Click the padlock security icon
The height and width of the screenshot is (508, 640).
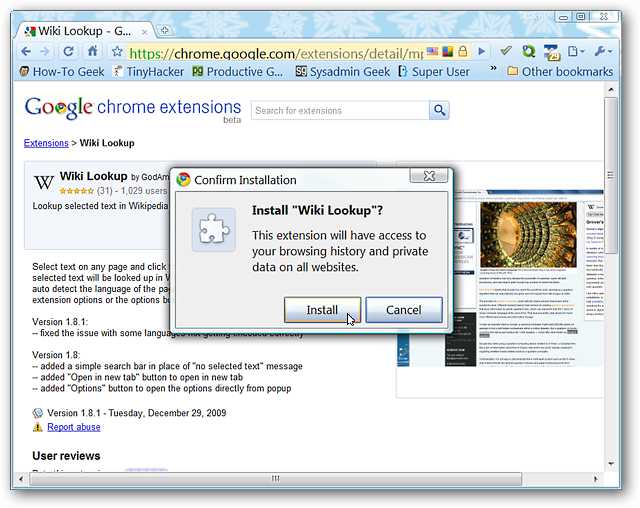[x=462, y=51]
